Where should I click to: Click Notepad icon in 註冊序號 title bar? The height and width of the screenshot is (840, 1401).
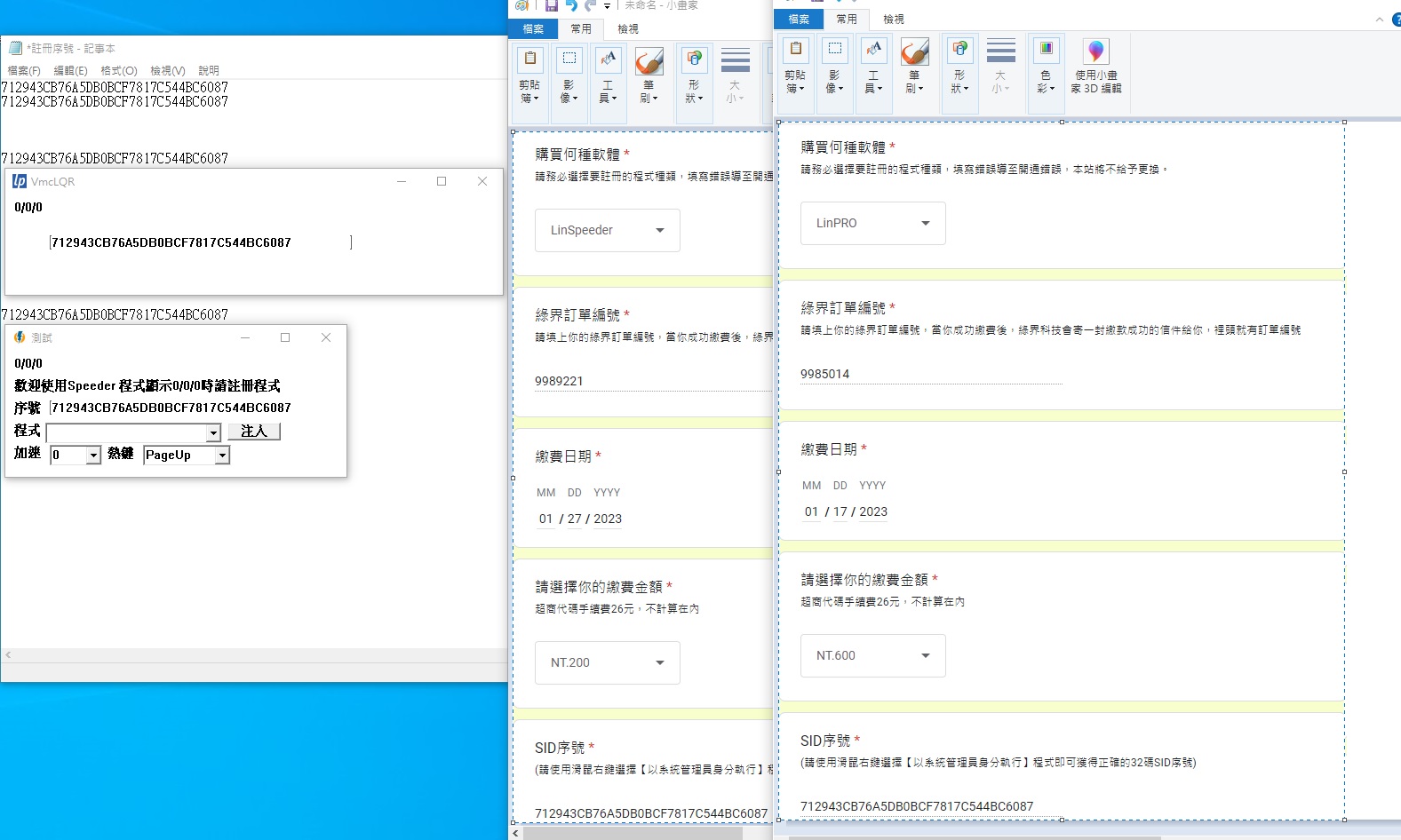click(x=15, y=48)
